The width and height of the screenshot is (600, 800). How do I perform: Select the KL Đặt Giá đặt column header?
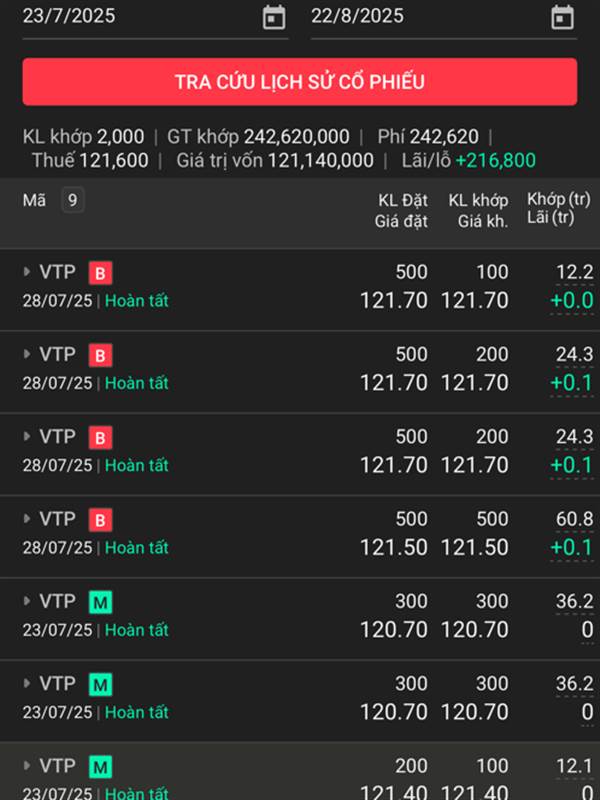coord(401,211)
